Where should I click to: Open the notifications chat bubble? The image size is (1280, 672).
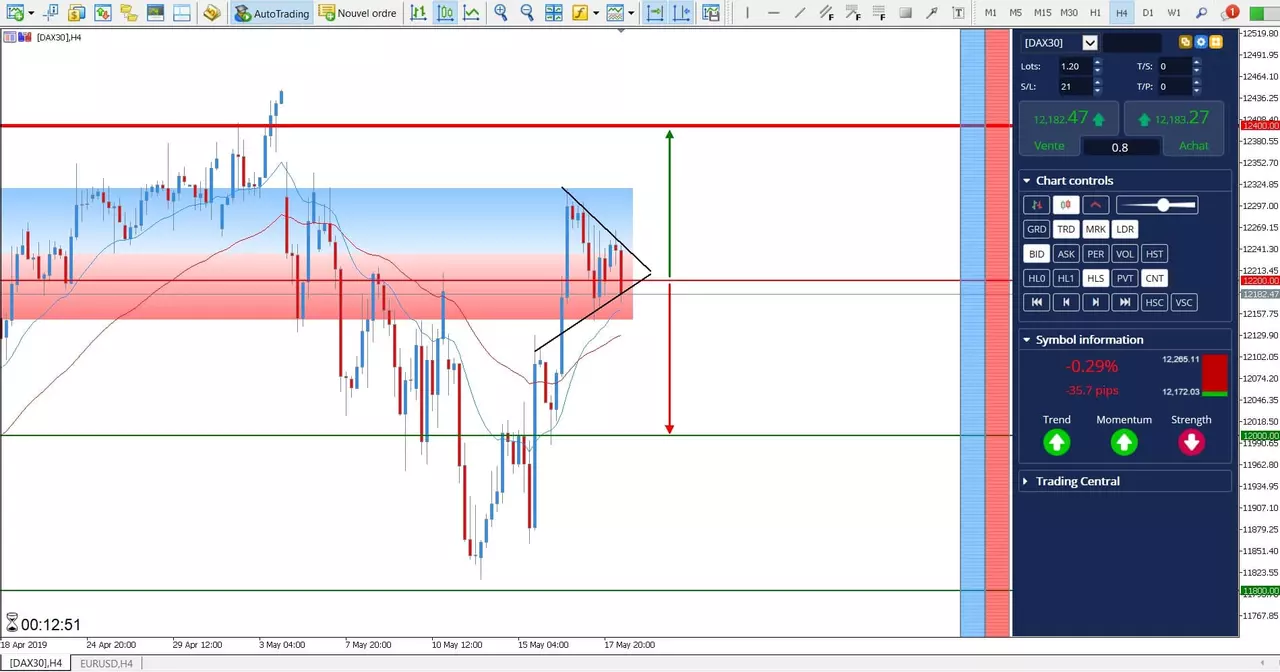click(1229, 13)
